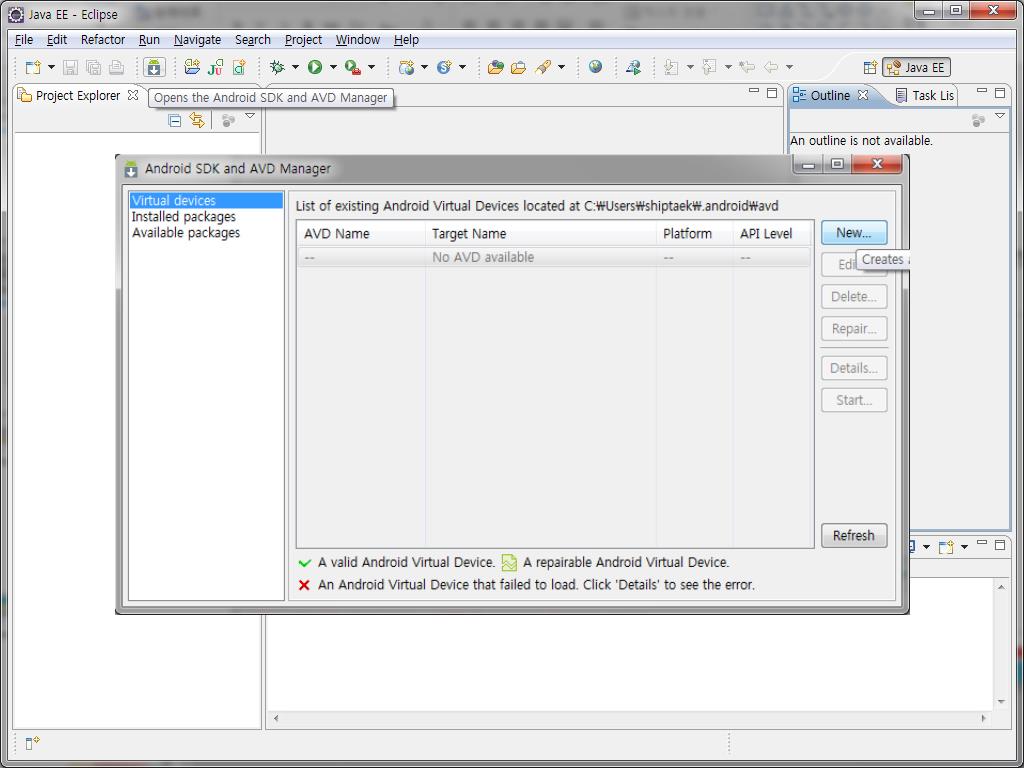The image size is (1024, 768).
Task: Start the Debug bug icon
Action: click(277, 67)
